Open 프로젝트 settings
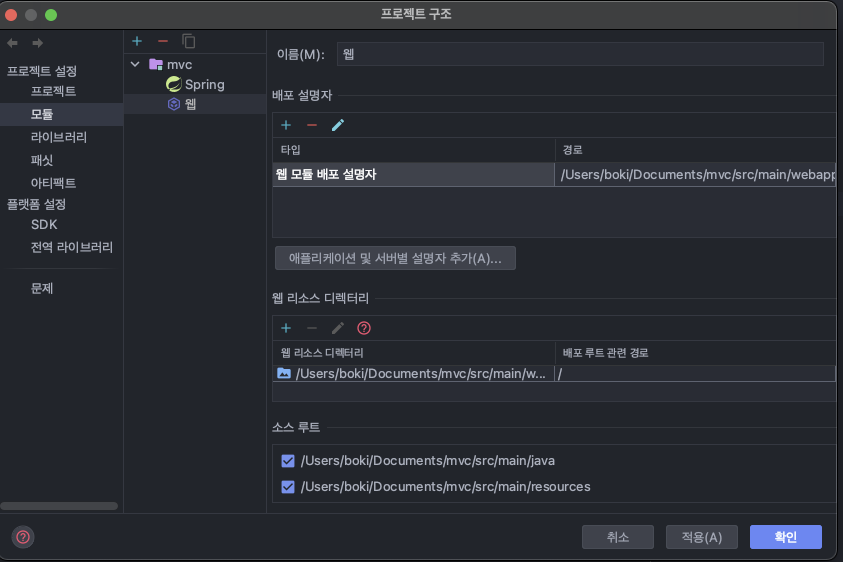Viewport: 843px width, 562px height. 53,91
